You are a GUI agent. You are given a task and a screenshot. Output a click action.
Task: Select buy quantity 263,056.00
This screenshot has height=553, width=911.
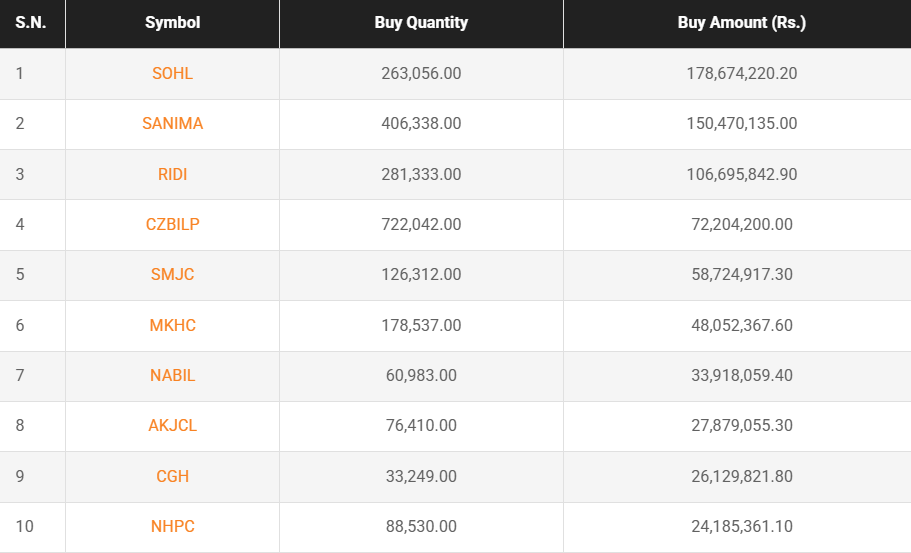click(421, 73)
